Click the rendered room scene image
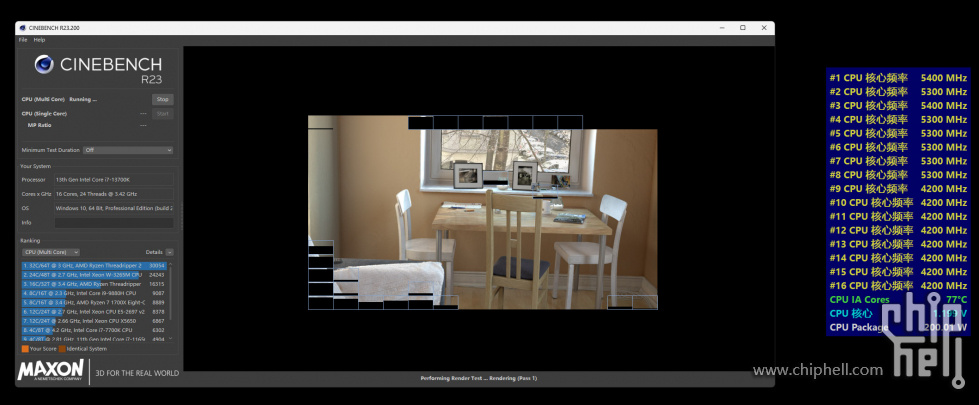 483,212
